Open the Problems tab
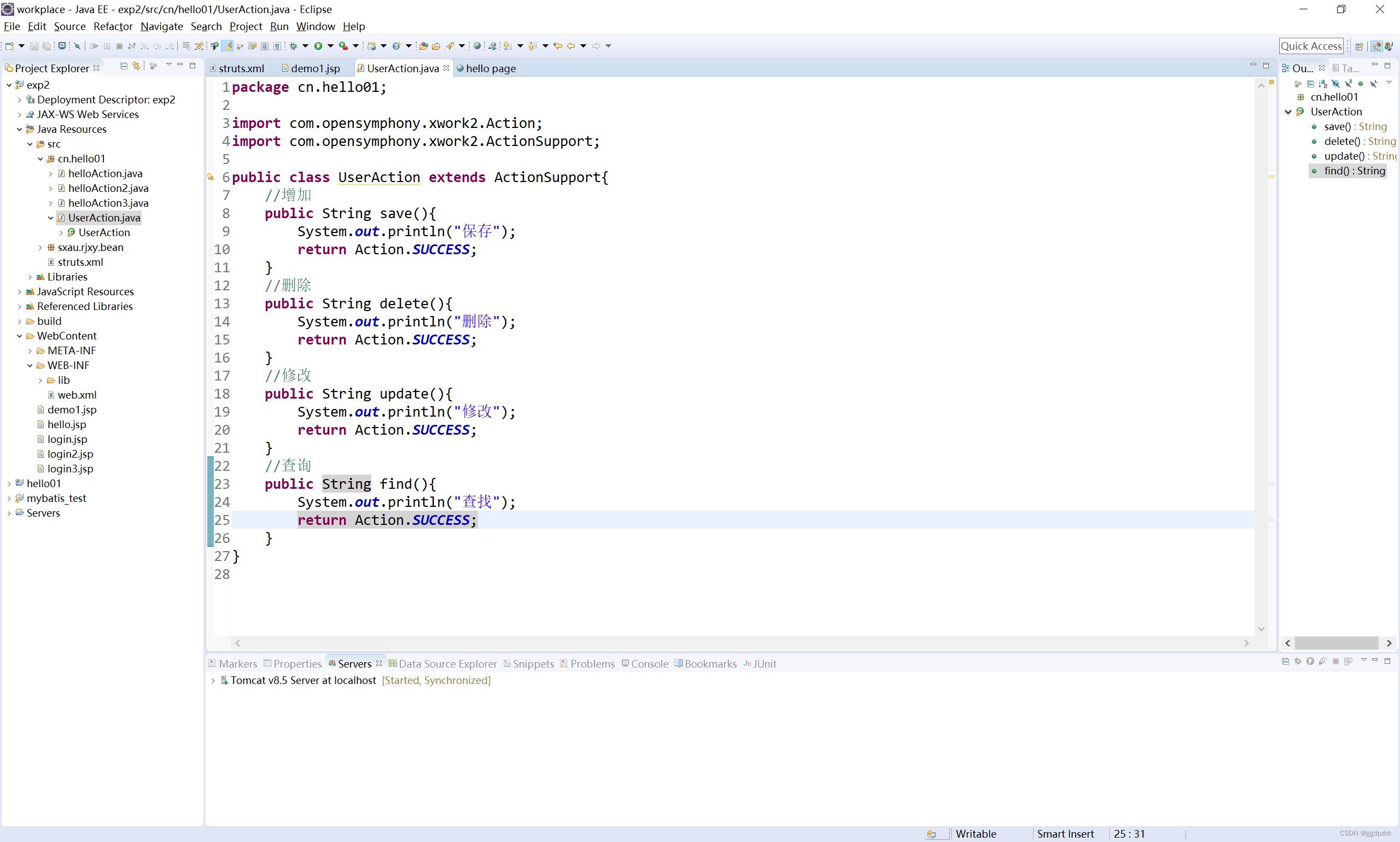This screenshot has width=1400, height=842. (587, 663)
